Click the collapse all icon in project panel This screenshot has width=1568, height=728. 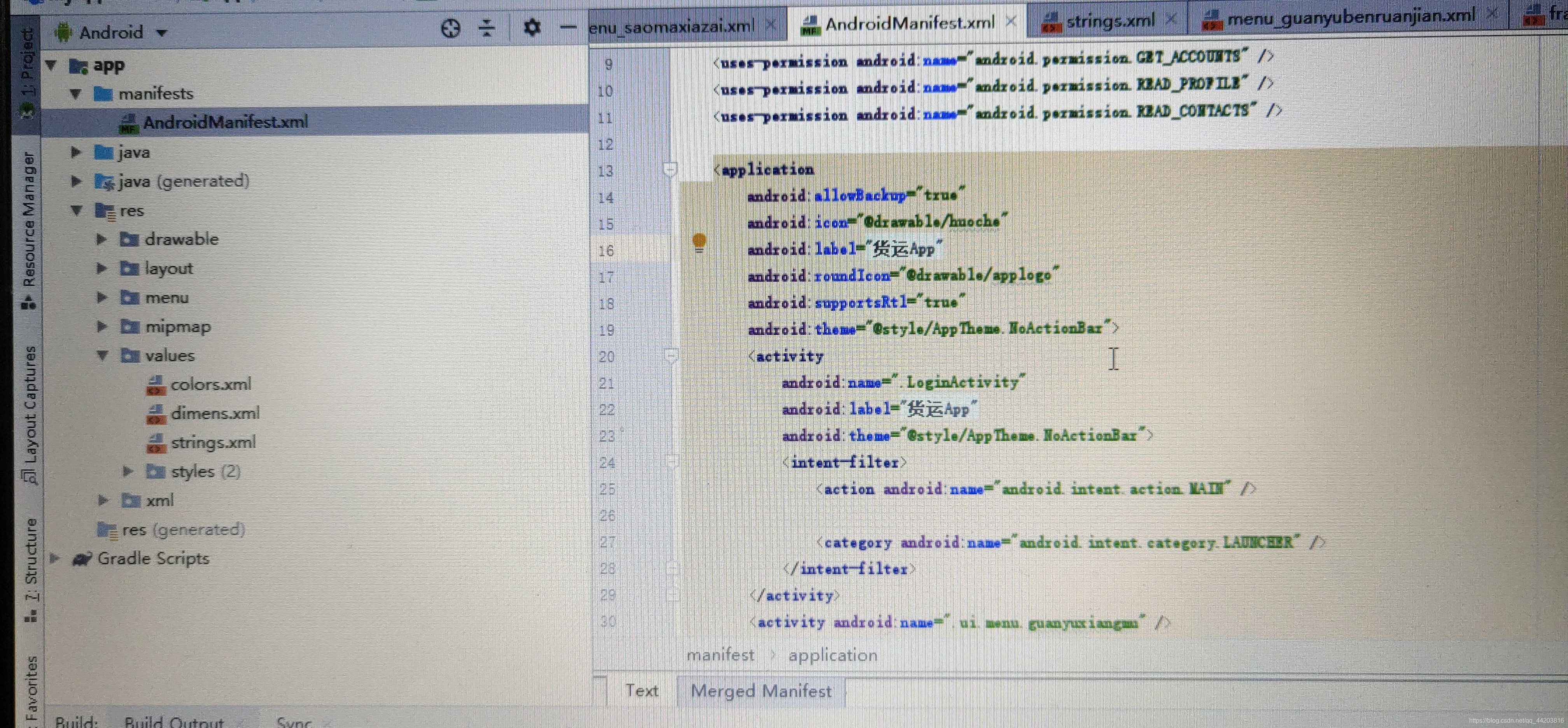[486, 28]
